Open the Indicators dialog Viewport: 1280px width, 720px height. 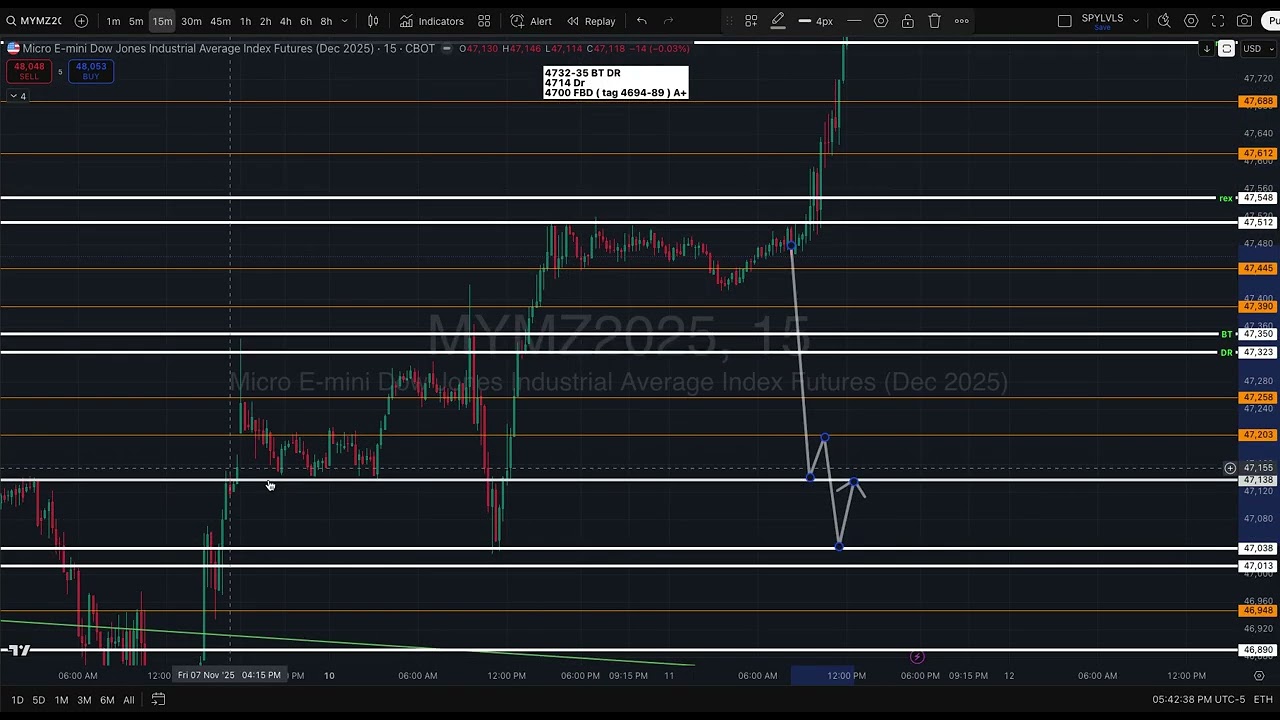[x=432, y=21]
